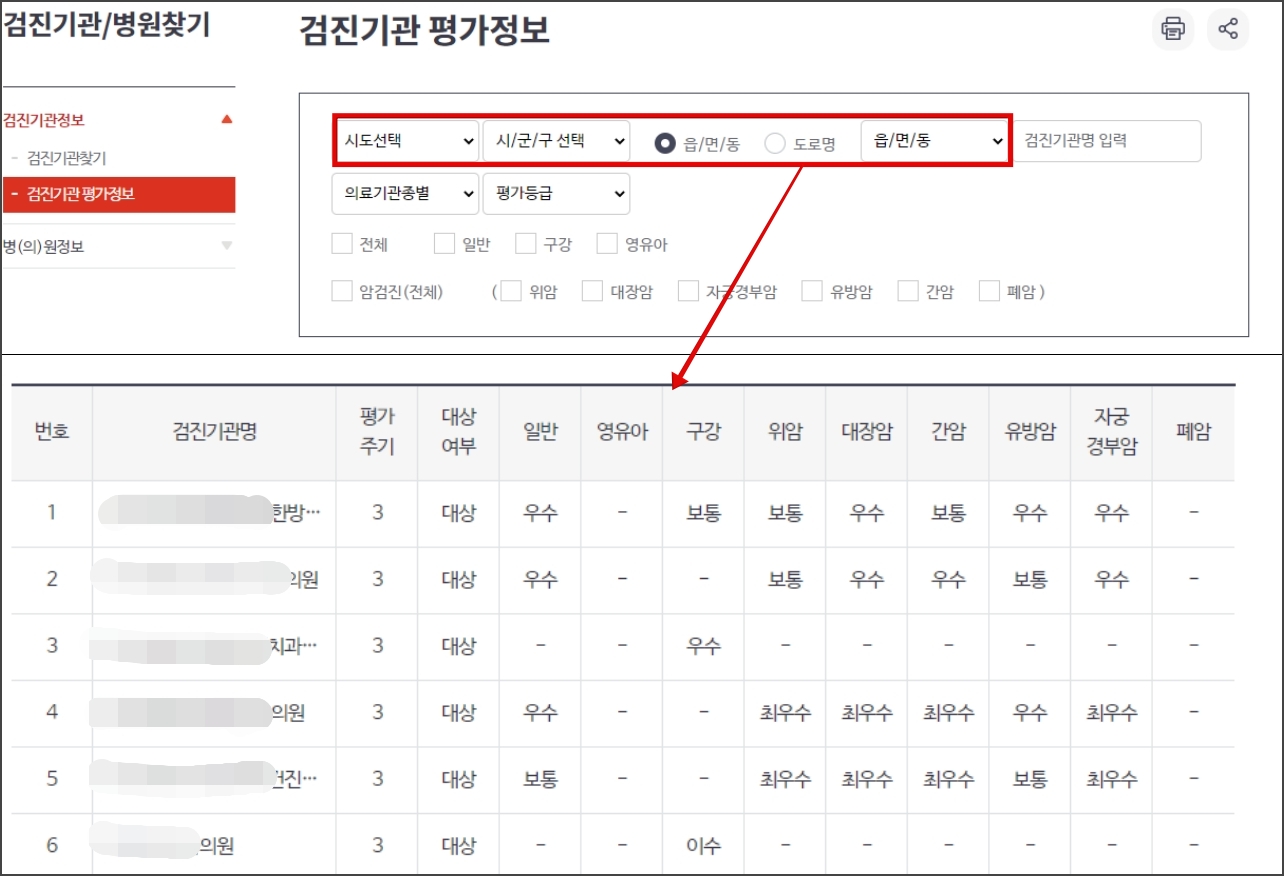
Task: Click the print icon
Action: (1171, 29)
